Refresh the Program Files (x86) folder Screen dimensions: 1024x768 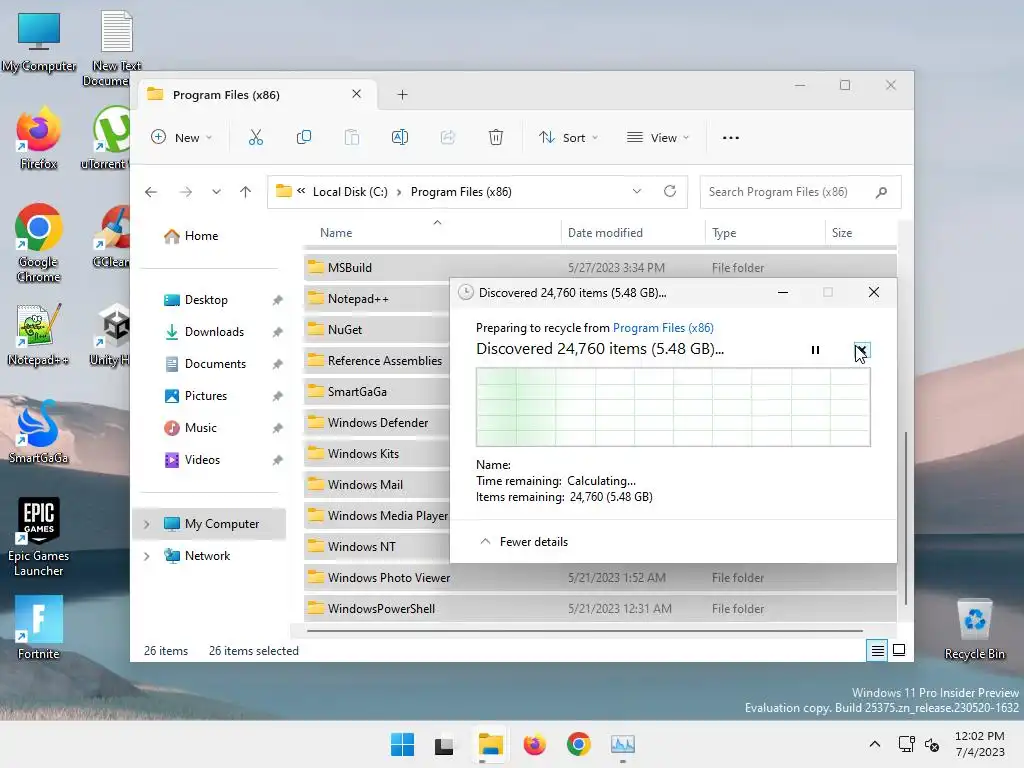(x=669, y=191)
